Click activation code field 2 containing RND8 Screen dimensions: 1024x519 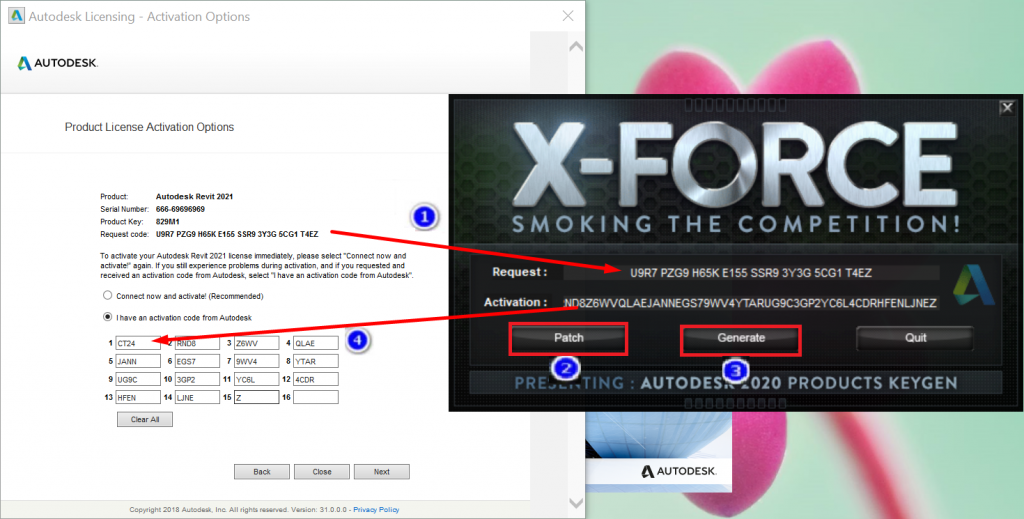click(x=197, y=343)
